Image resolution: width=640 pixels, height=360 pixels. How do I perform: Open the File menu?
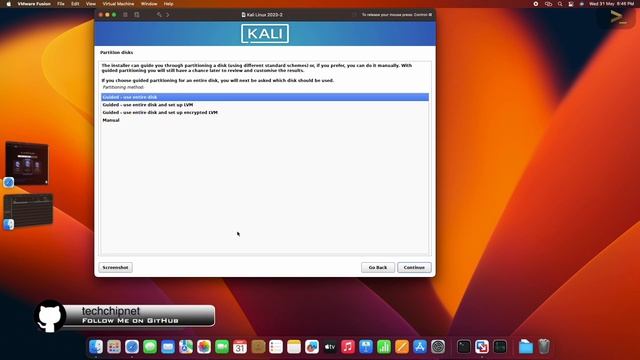pos(61,4)
